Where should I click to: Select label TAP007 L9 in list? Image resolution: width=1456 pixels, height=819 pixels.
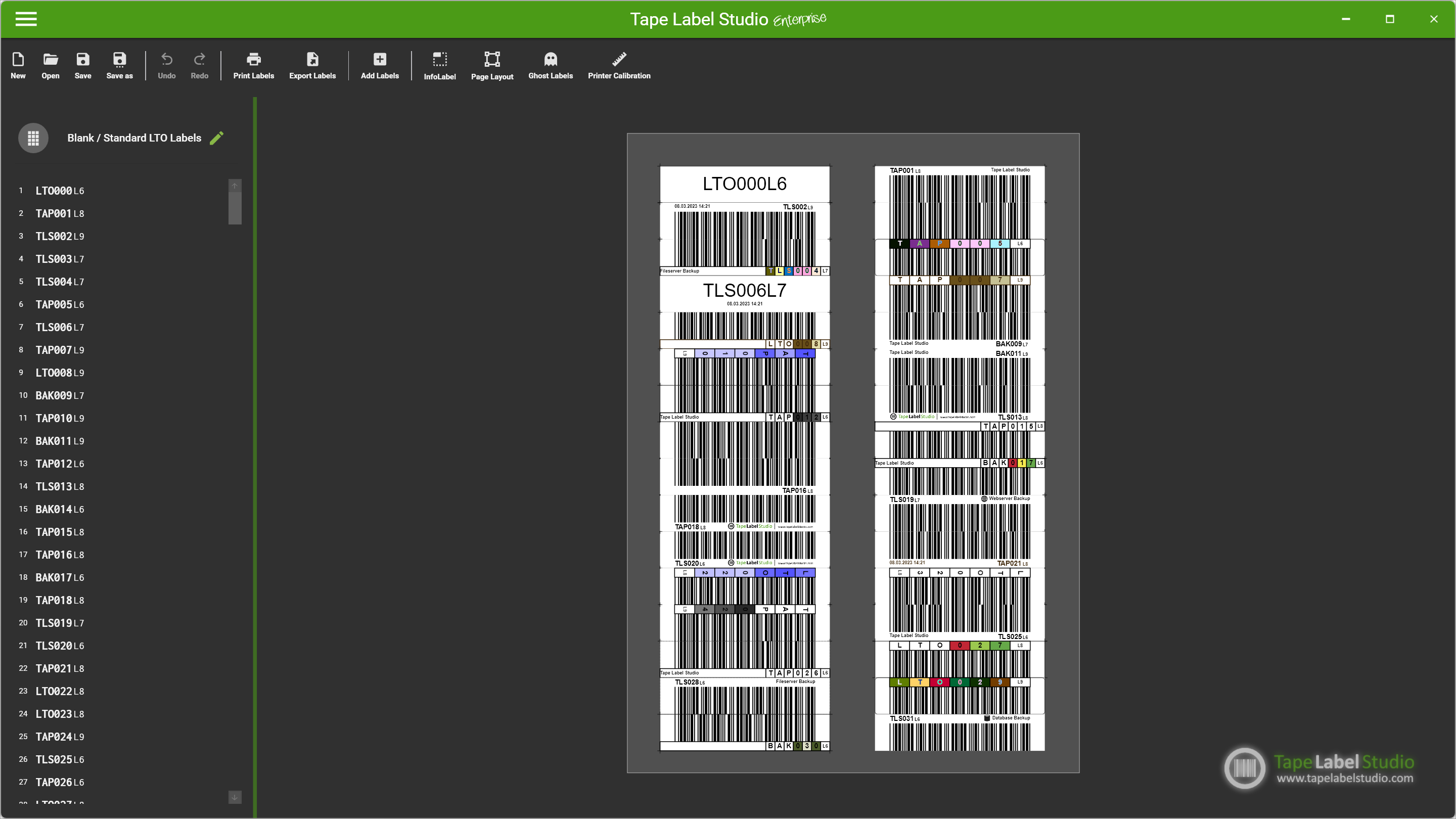point(59,350)
